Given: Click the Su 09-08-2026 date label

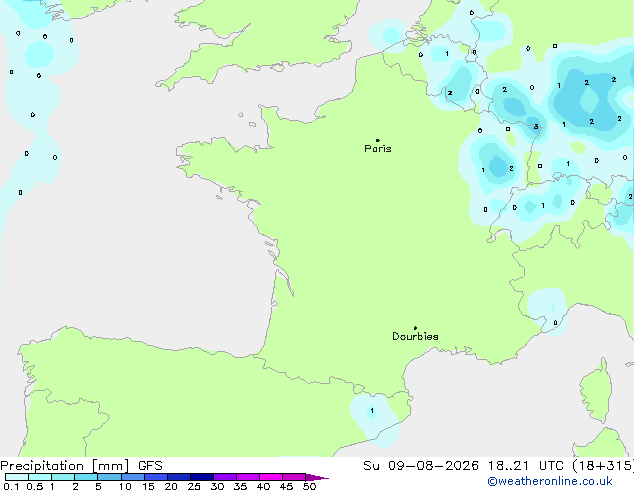Looking at the screenshot, I should click(x=421, y=466).
